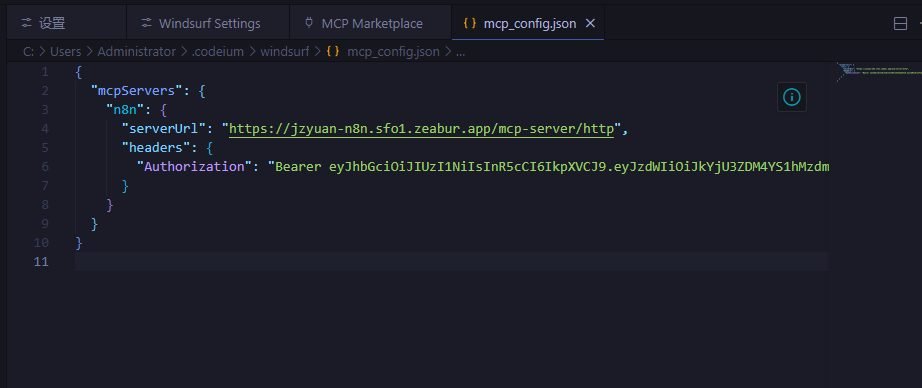Click the Bearer token string value

pos(549,166)
